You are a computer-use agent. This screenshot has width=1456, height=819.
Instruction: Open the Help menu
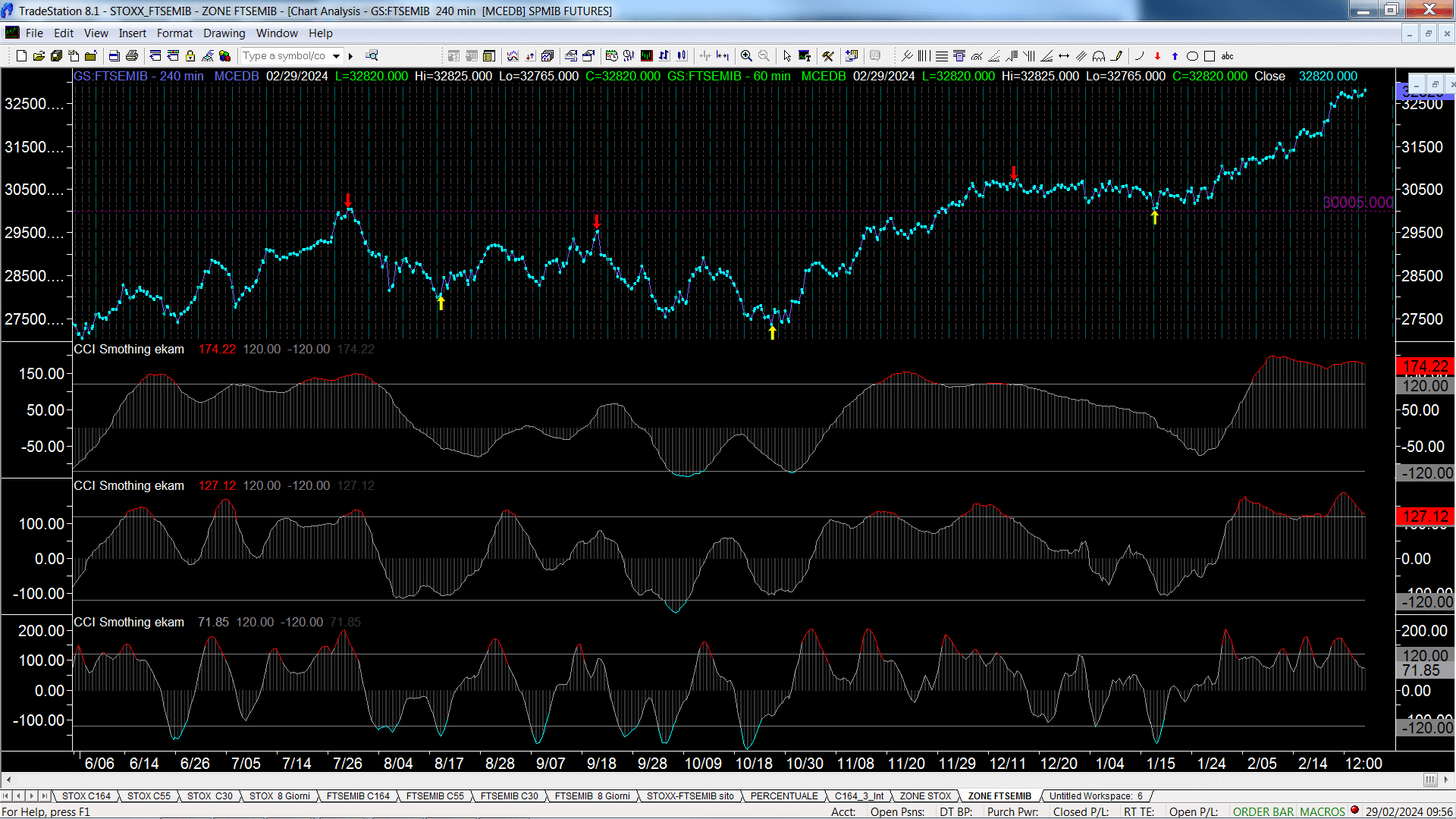tap(321, 33)
